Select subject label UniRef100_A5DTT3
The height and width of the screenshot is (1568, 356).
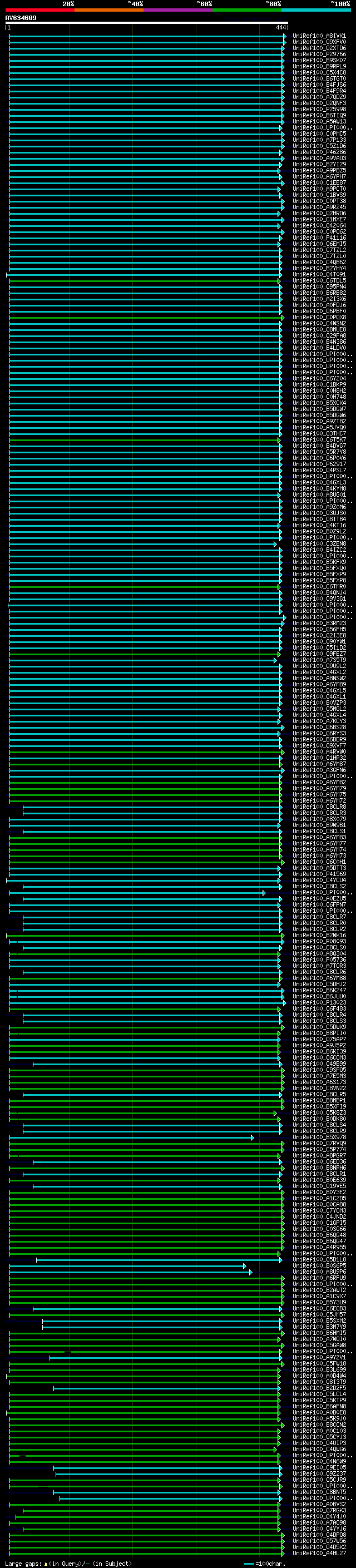(319, 868)
